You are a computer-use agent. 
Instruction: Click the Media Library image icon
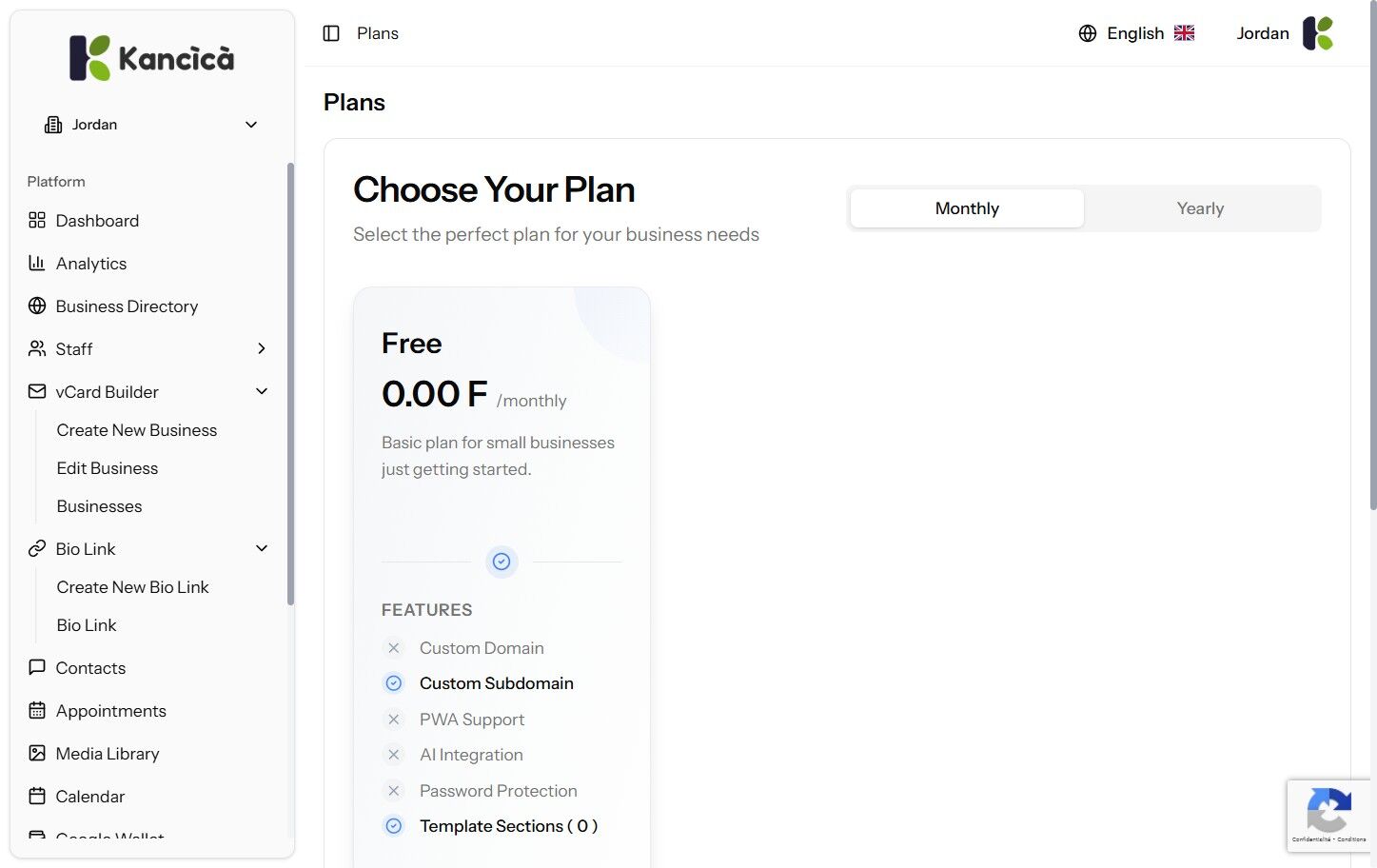tap(37, 753)
